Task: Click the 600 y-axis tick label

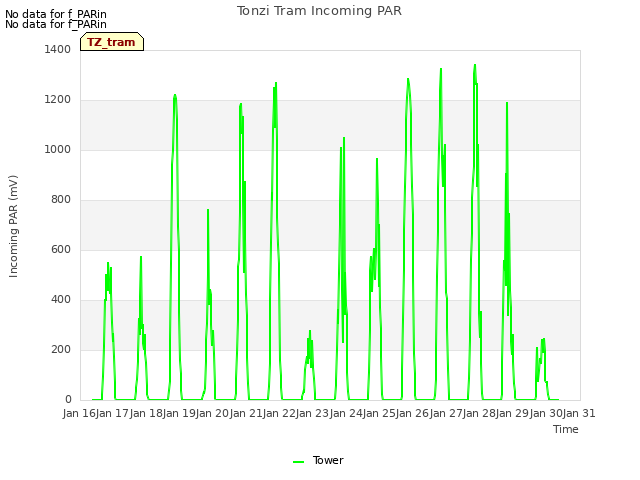Action: [x=61, y=249]
